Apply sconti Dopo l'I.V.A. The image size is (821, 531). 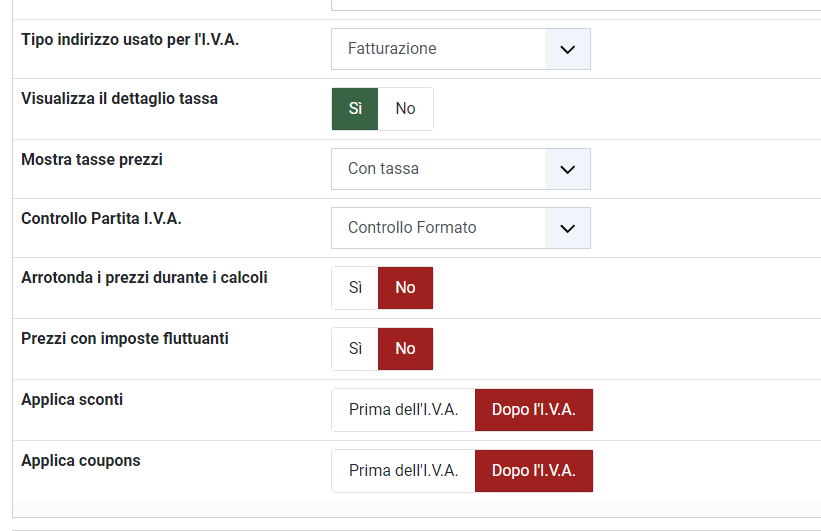click(533, 410)
